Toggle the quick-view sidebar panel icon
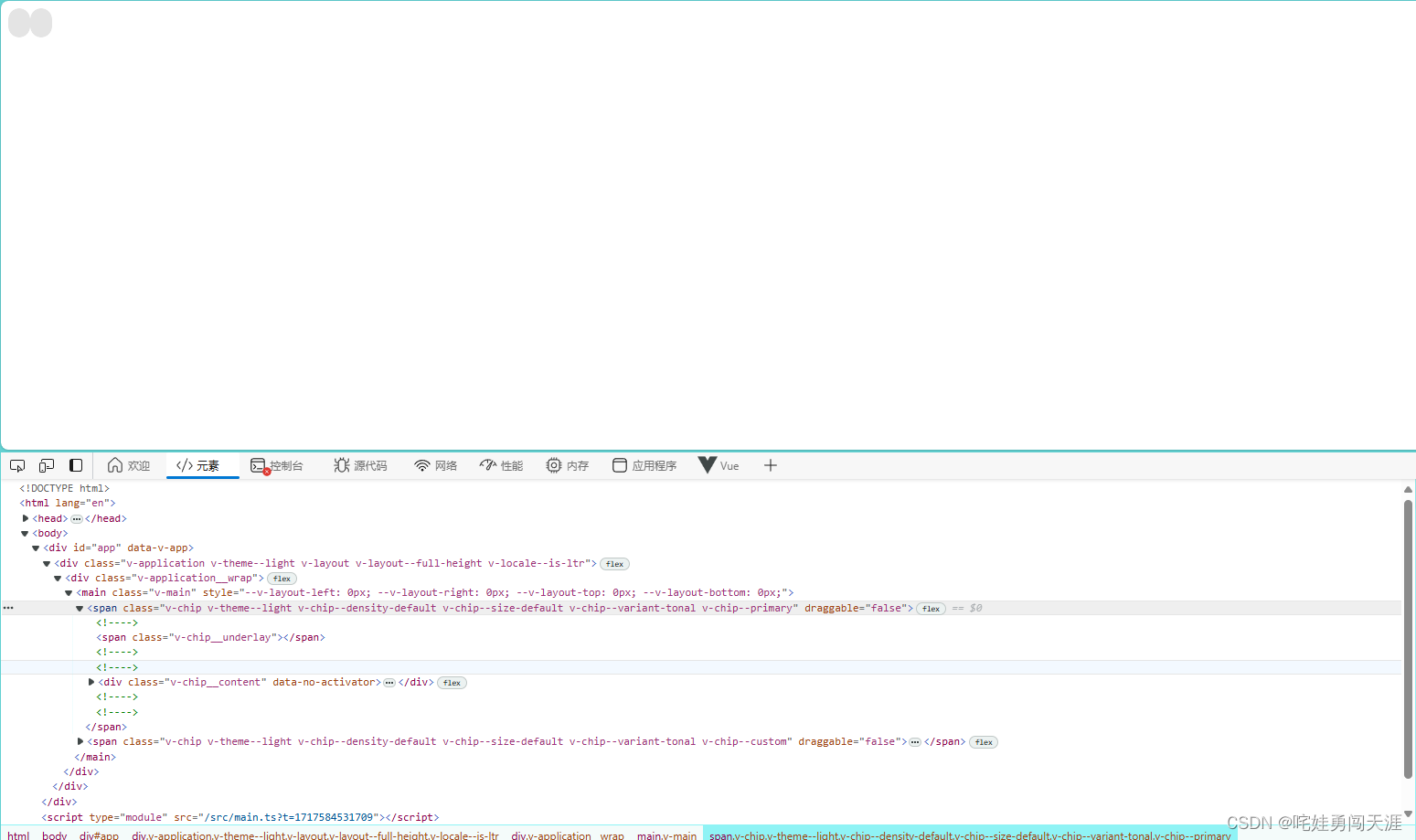The width and height of the screenshot is (1416, 840). click(76, 465)
